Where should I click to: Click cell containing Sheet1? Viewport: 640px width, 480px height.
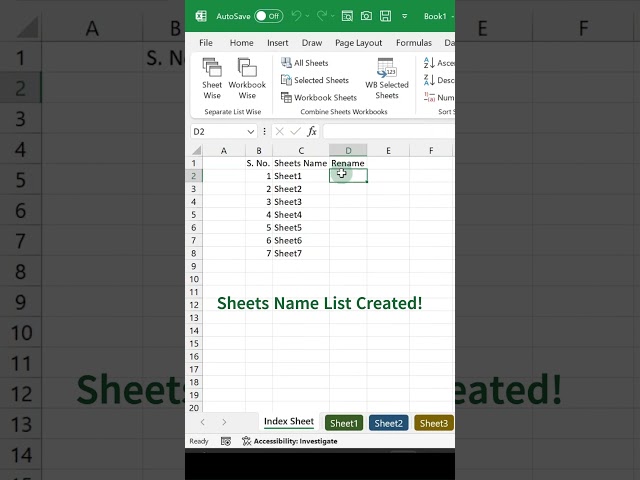pyautogui.click(x=301, y=176)
